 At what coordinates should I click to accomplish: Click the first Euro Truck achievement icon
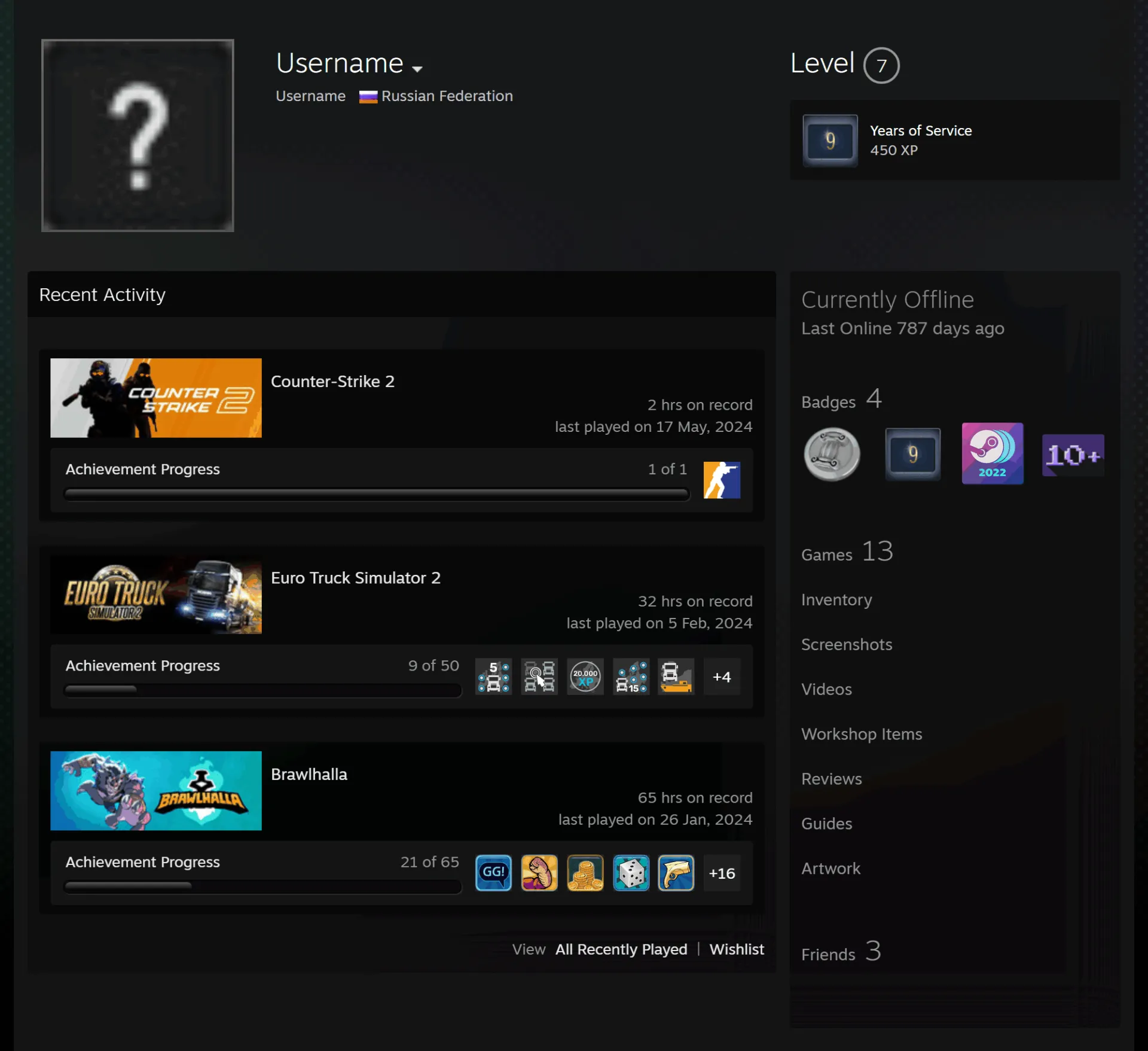point(493,677)
